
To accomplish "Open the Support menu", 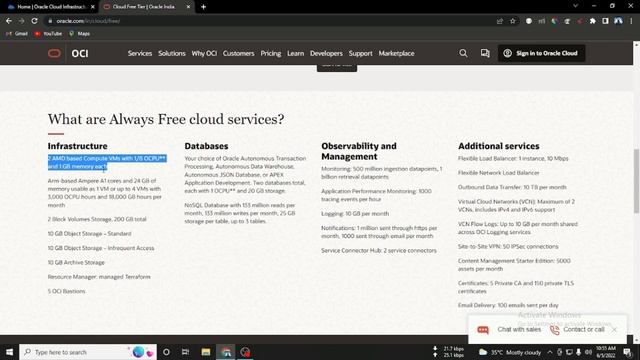I will click(x=360, y=53).
